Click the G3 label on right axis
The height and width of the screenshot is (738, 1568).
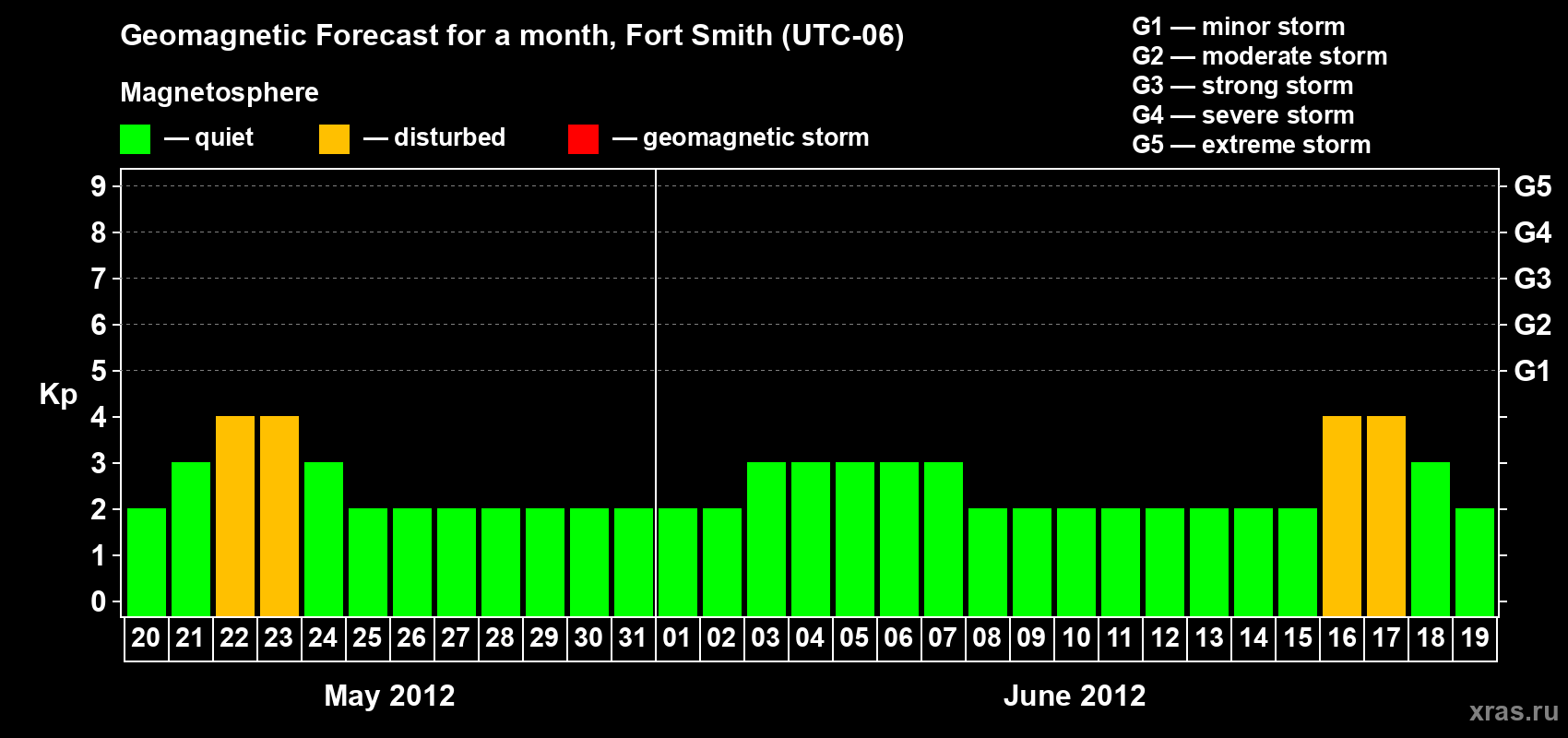(x=1533, y=279)
